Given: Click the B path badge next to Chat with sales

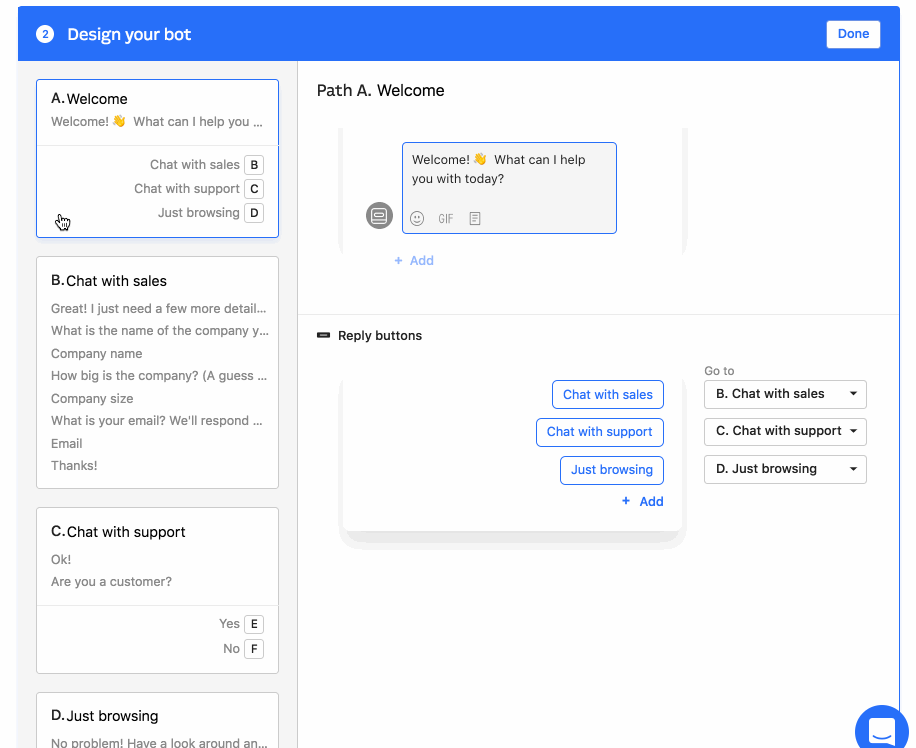Looking at the screenshot, I should pos(254,165).
